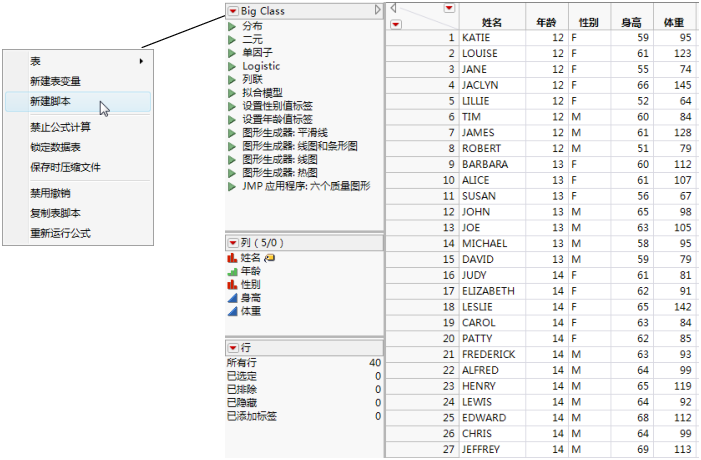Click the continuous icon beside 体重 column
The height and width of the screenshot is (460, 701).
click(232, 312)
